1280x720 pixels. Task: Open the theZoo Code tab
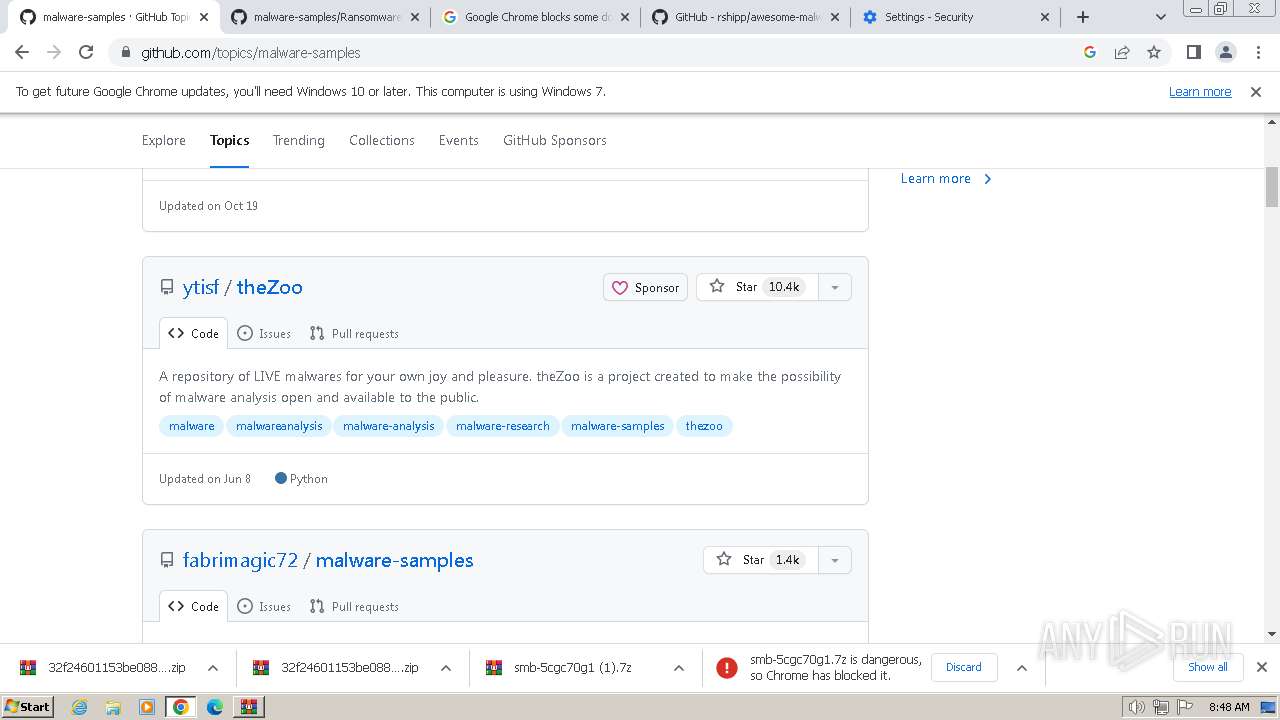pos(193,334)
